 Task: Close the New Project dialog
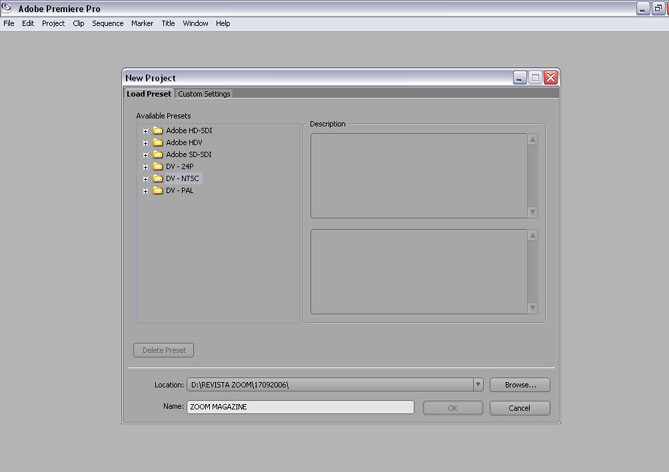click(x=550, y=78)
